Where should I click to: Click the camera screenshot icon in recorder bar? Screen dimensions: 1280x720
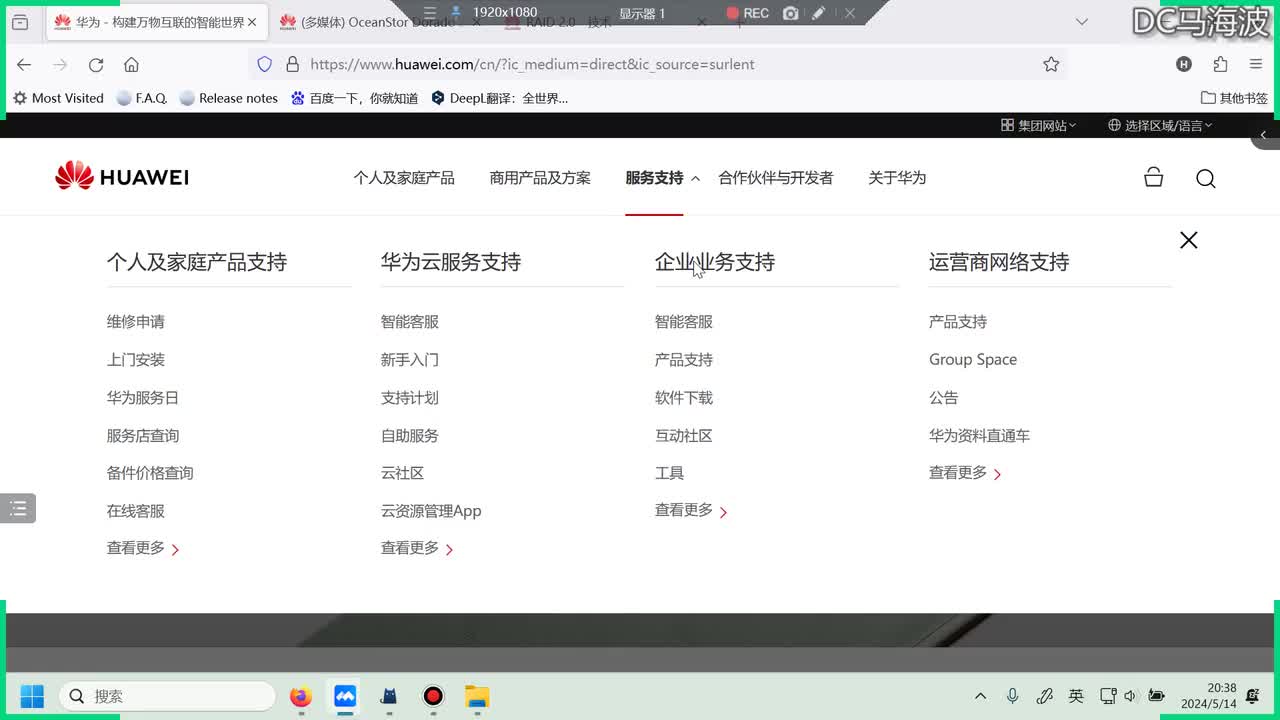[791, 13]
